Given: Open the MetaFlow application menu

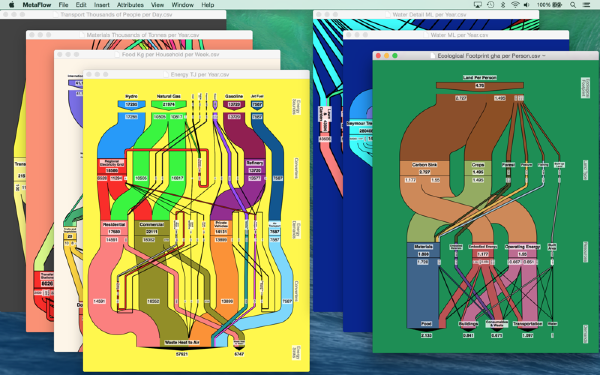Looking at the screenshot, I should pyautogui.click(x=37, y=5).
